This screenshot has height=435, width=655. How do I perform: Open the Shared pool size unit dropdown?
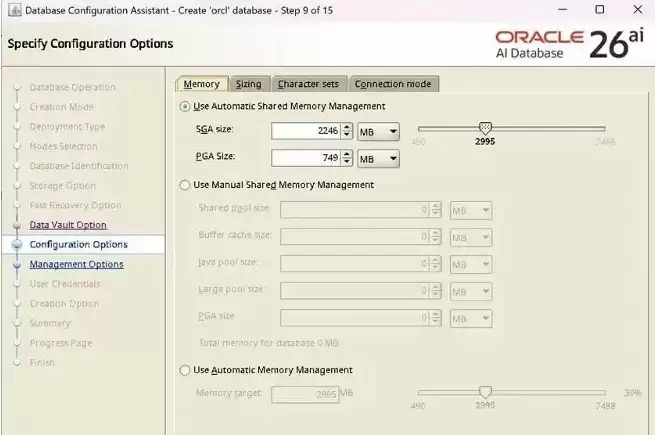coord(471,211)
